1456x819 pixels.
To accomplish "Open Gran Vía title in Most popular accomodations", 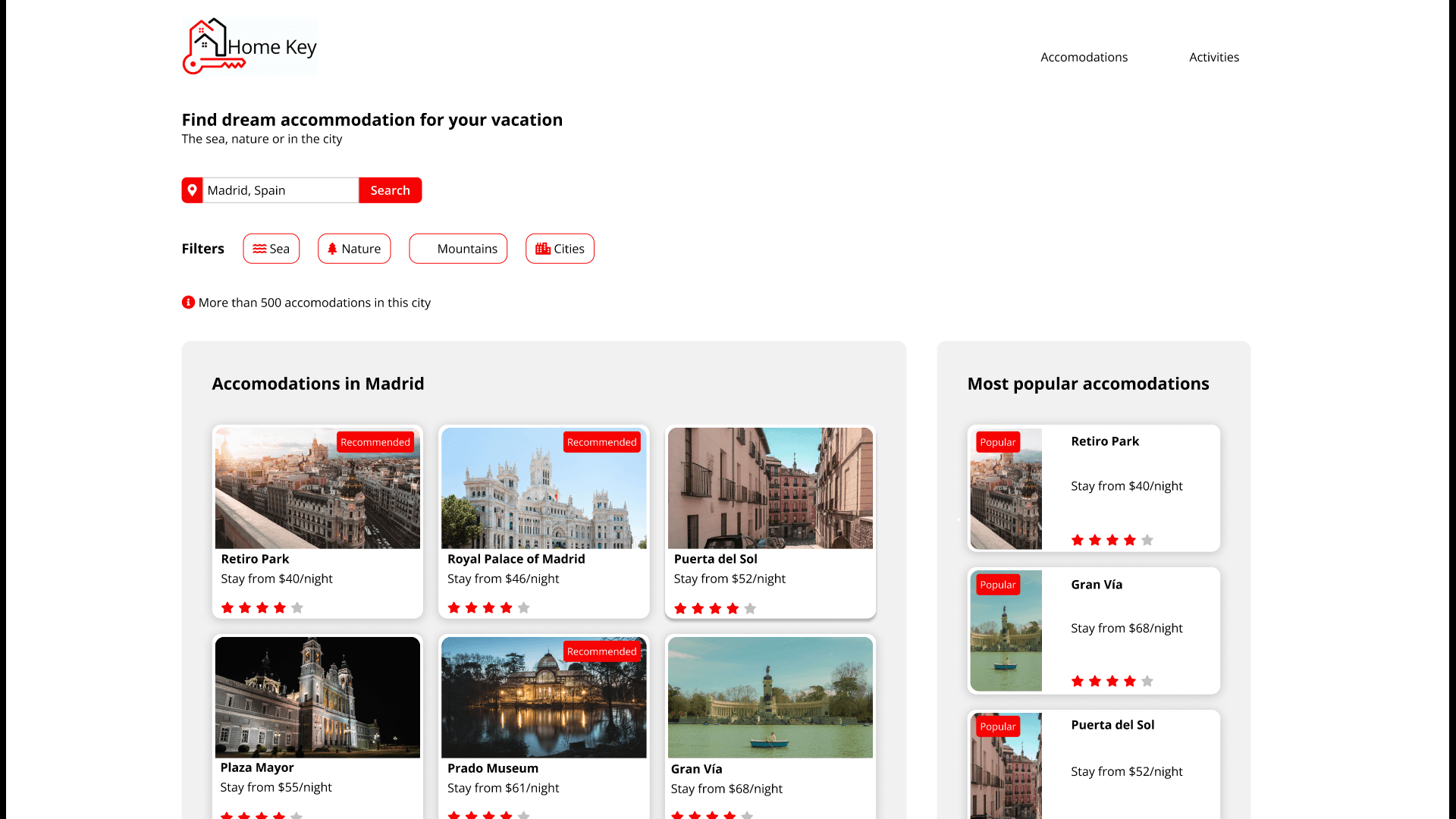I will 1097,585.
